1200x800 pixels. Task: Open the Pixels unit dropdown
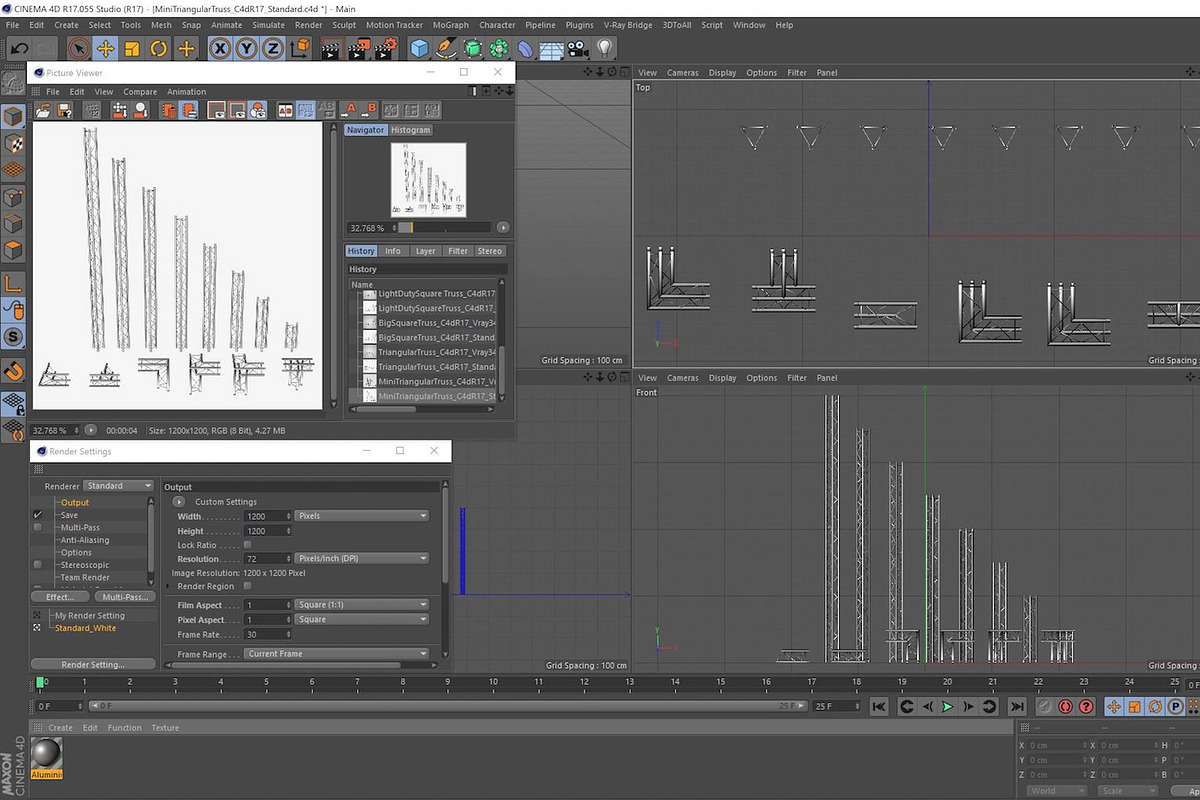pyautogui.click(x=362, y=516)
